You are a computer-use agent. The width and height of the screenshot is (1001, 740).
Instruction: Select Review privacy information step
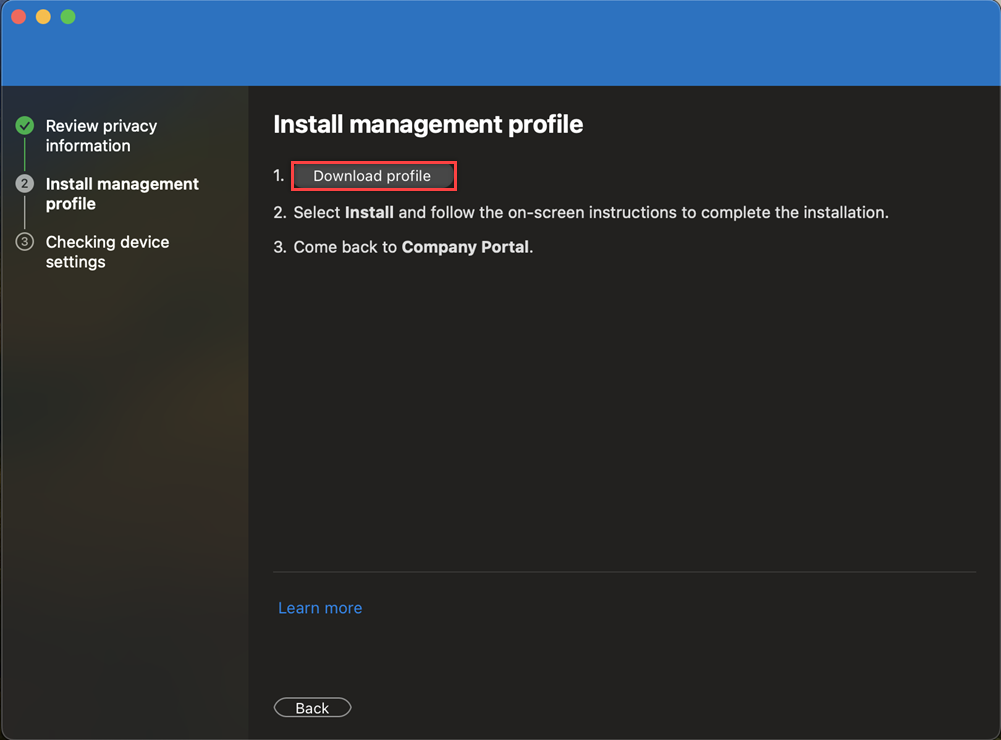pos(101,136)
